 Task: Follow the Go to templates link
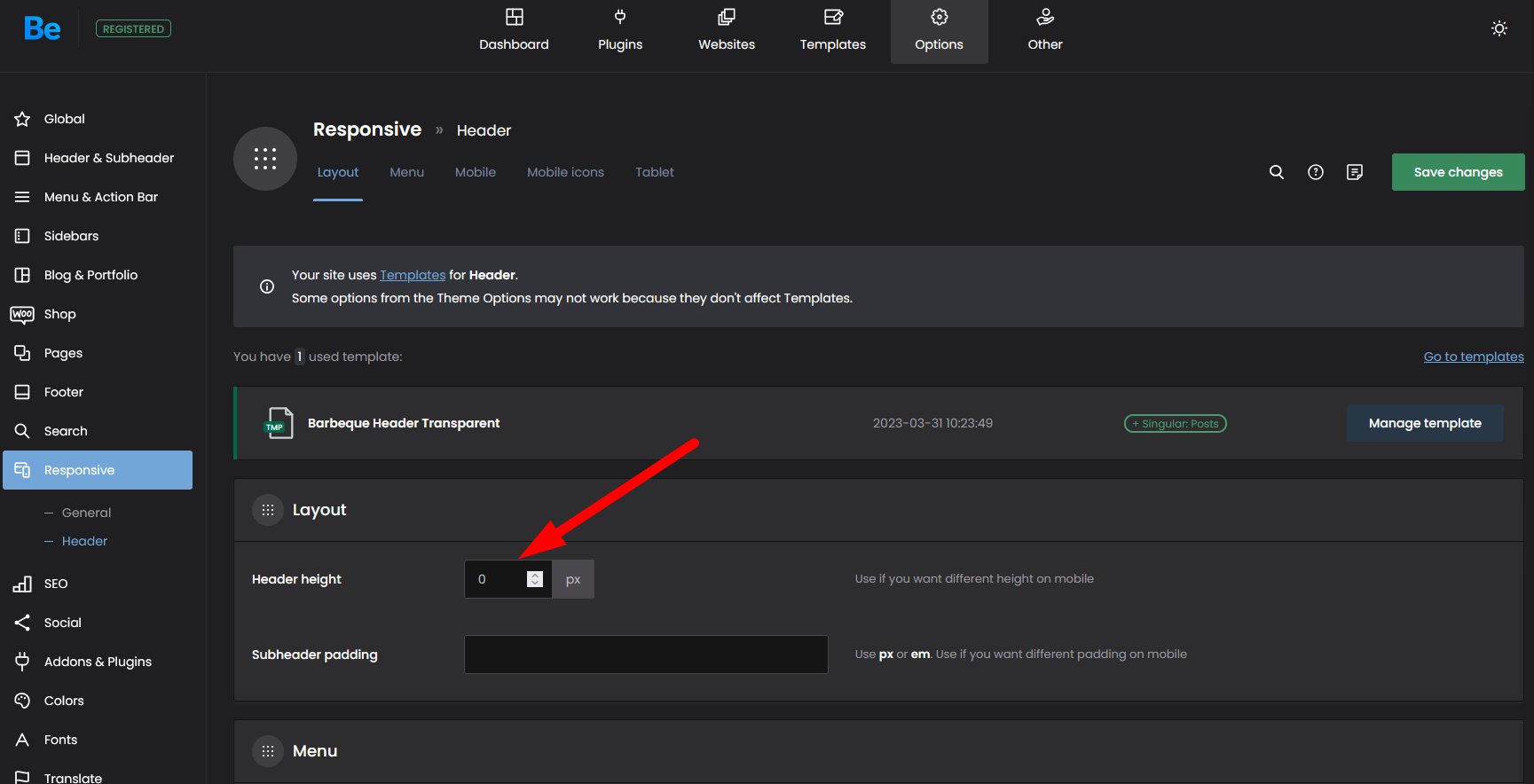pos(1474,357)
